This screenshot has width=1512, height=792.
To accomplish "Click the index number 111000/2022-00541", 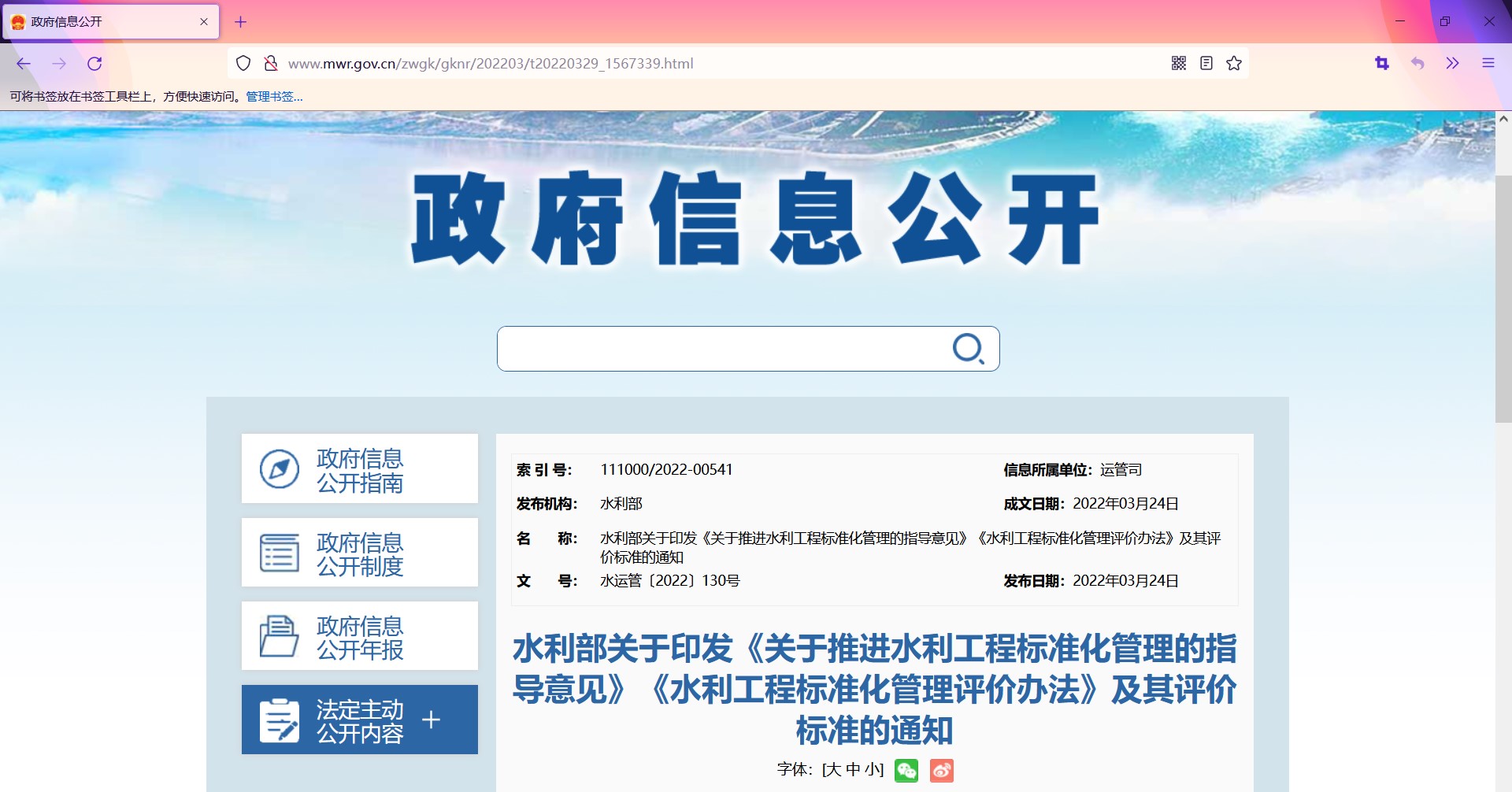I will click(666, 470).
